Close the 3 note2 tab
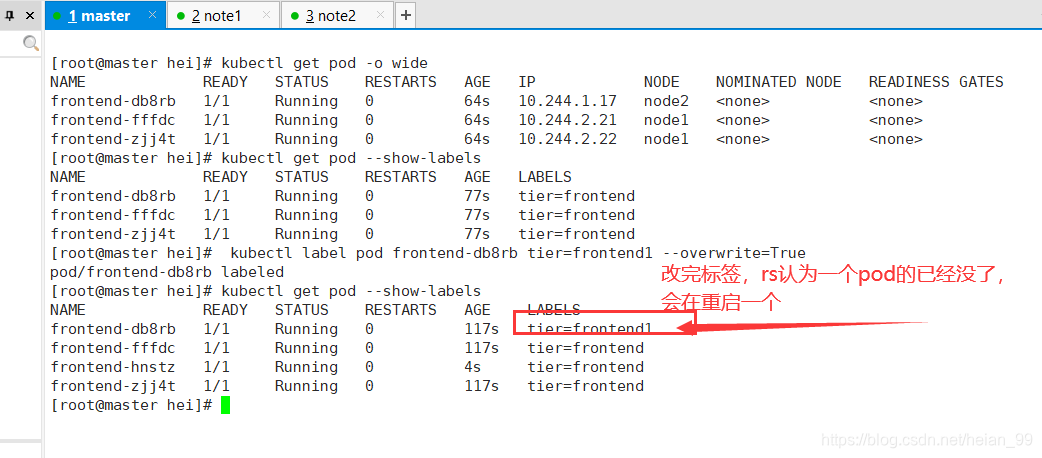This screenshot has height=458, width=1042. (x=380, y=15)
